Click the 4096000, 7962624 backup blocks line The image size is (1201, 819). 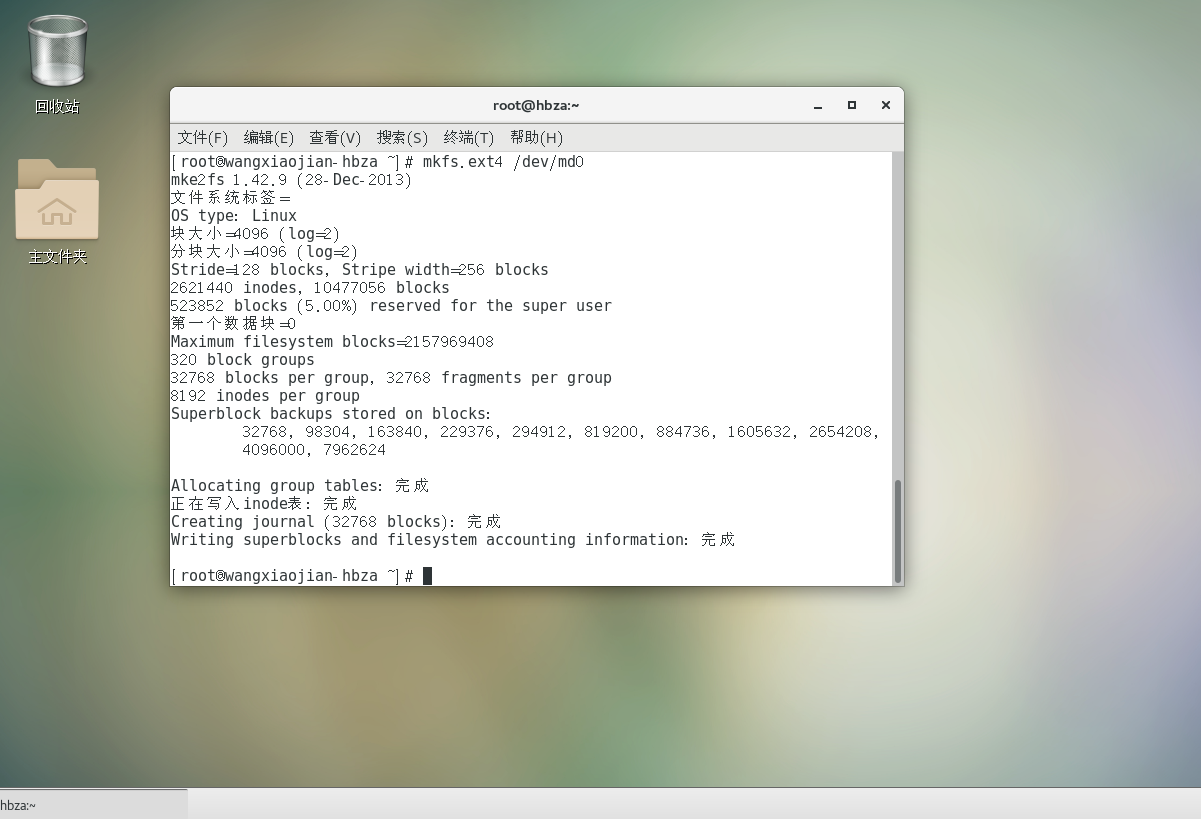point(314,450)
